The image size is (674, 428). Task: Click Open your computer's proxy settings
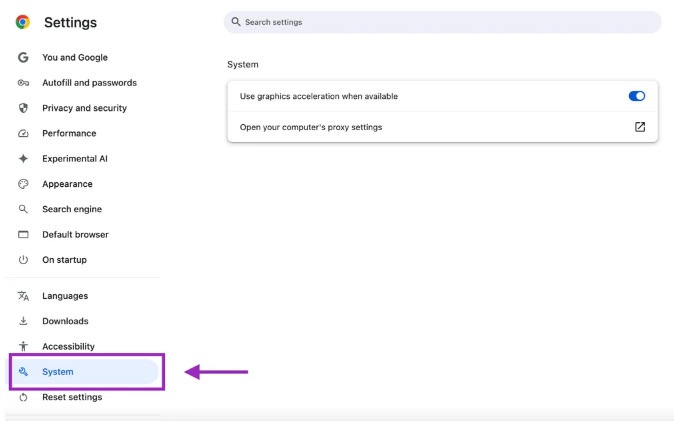point(442,127)
